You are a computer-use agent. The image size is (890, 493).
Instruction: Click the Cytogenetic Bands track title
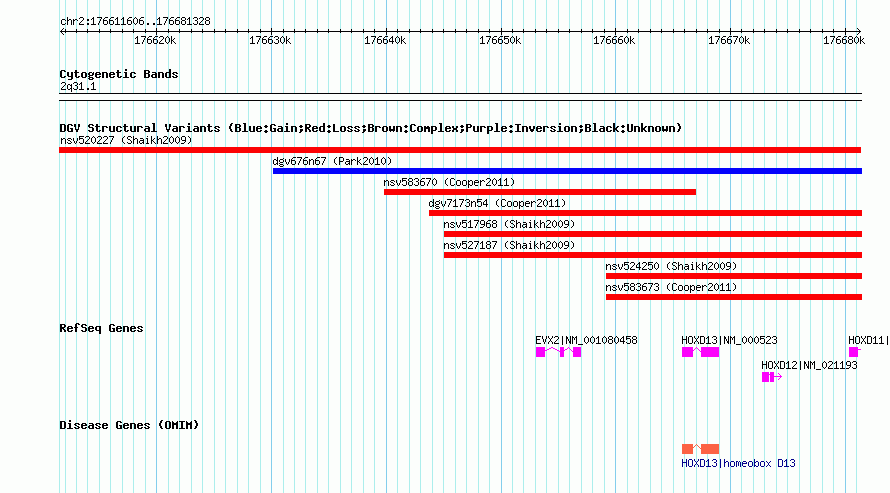[119, 74]
